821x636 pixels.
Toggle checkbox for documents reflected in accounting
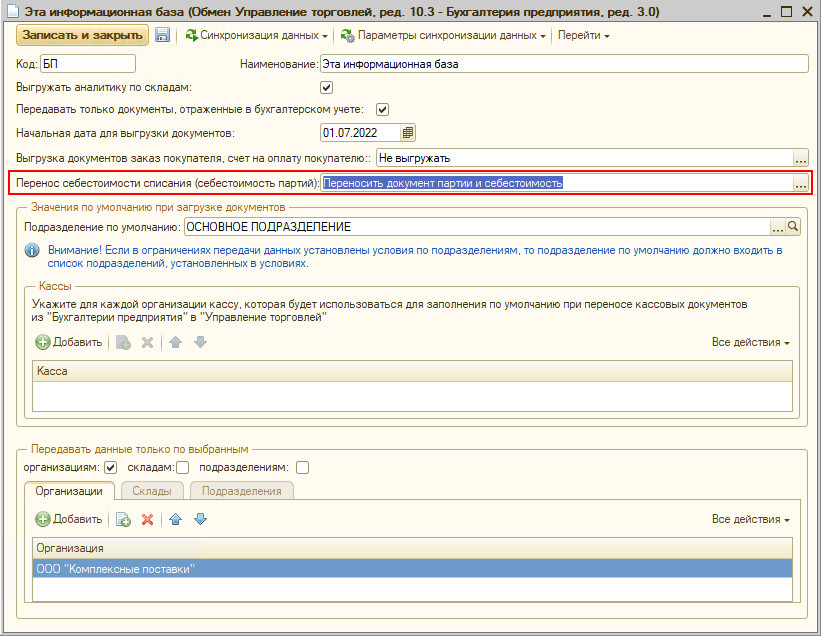tap(382, 109)
